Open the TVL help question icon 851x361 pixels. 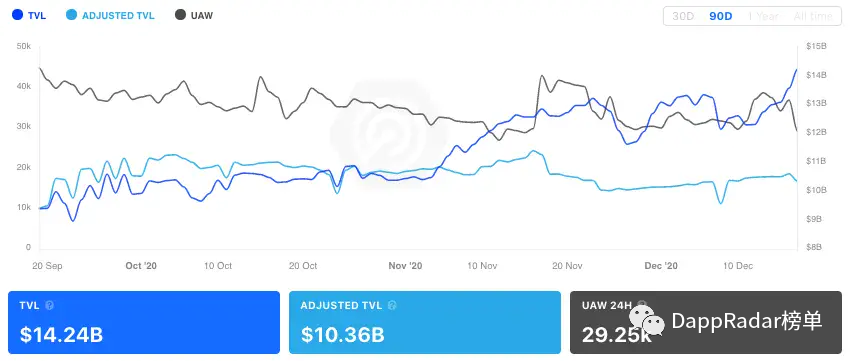[49, 306]
